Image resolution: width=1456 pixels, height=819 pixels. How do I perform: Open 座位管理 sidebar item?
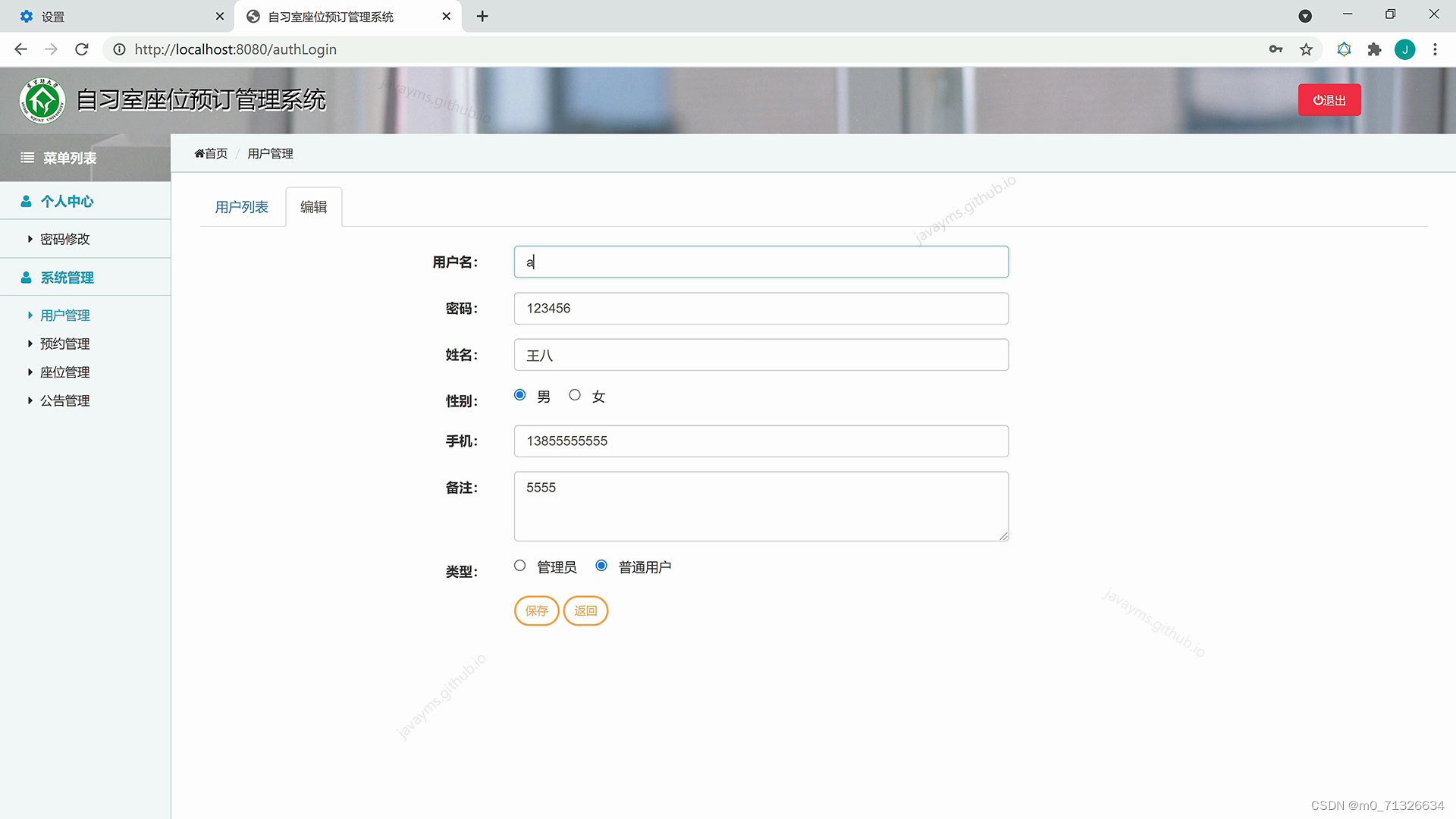(x=64, y=372)
